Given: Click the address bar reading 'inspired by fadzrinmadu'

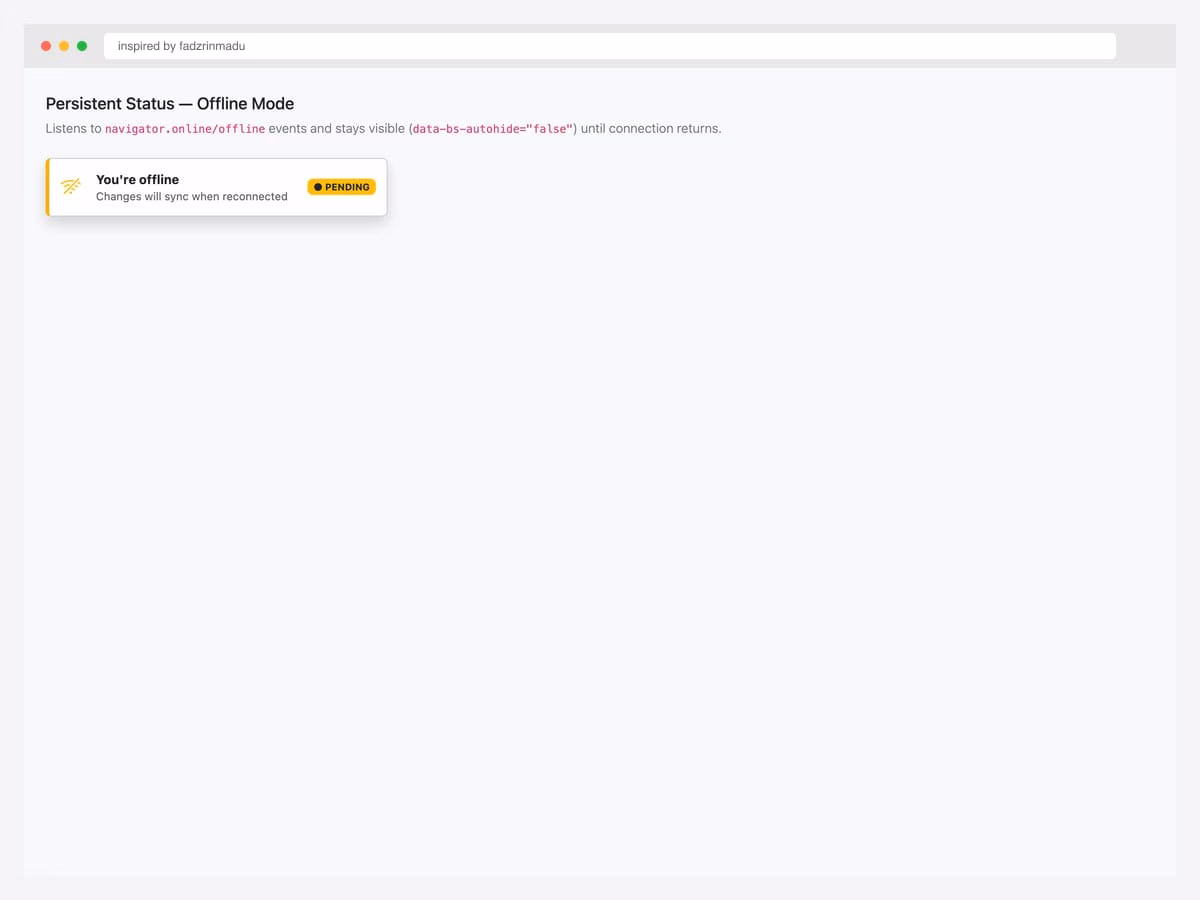Looking at the screenshot, I should coord(610,46).
